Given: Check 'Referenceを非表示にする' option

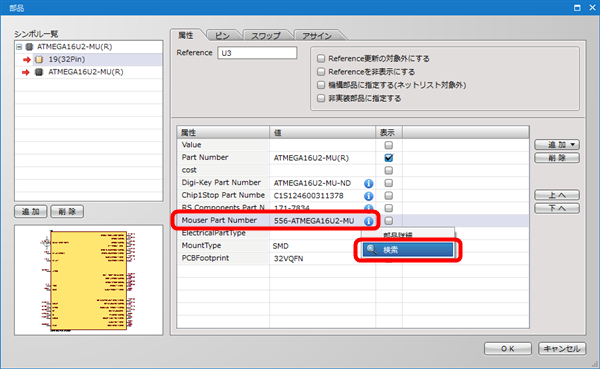Looking at the screenshot, I should tap(321, 72).
